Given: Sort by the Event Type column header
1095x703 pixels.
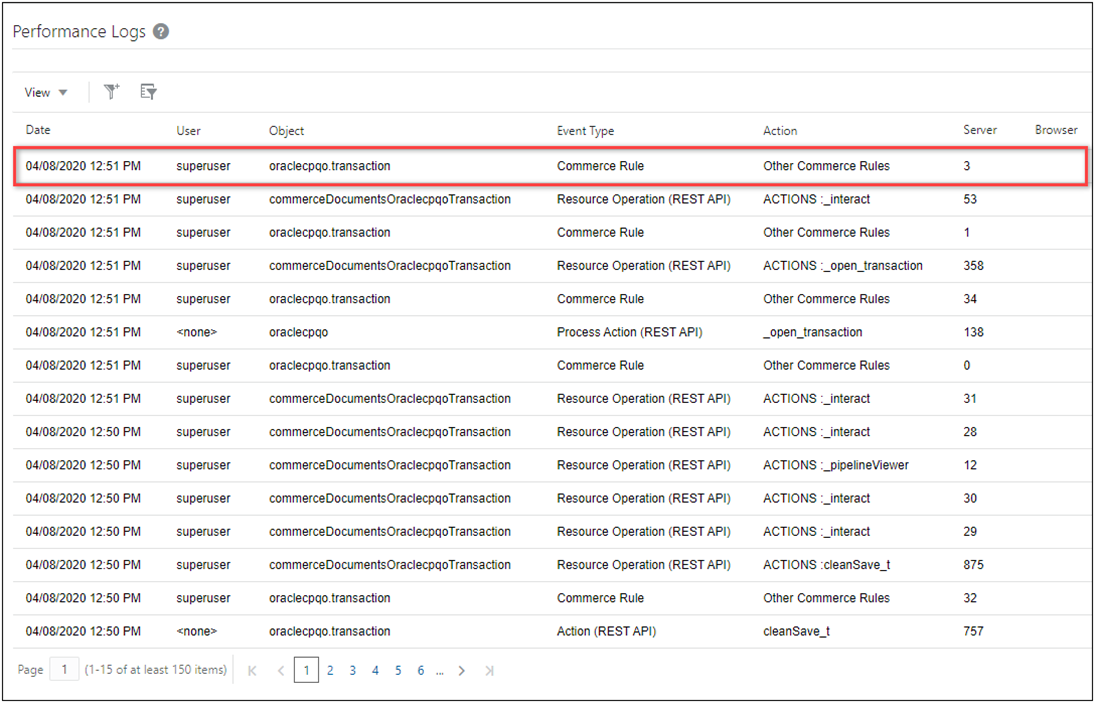Looking at the screenshot, I should (586, 130).
